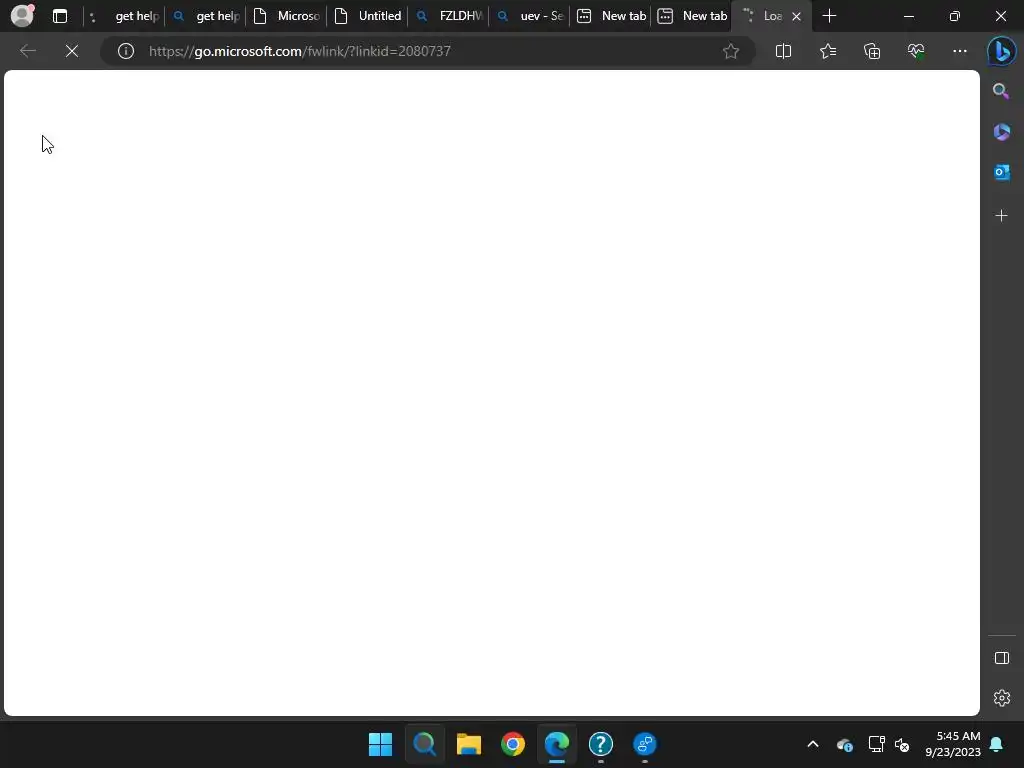The image size is (1024, 768).
Task: Switch to the 'uev - Se' tab
Action: 530,16
